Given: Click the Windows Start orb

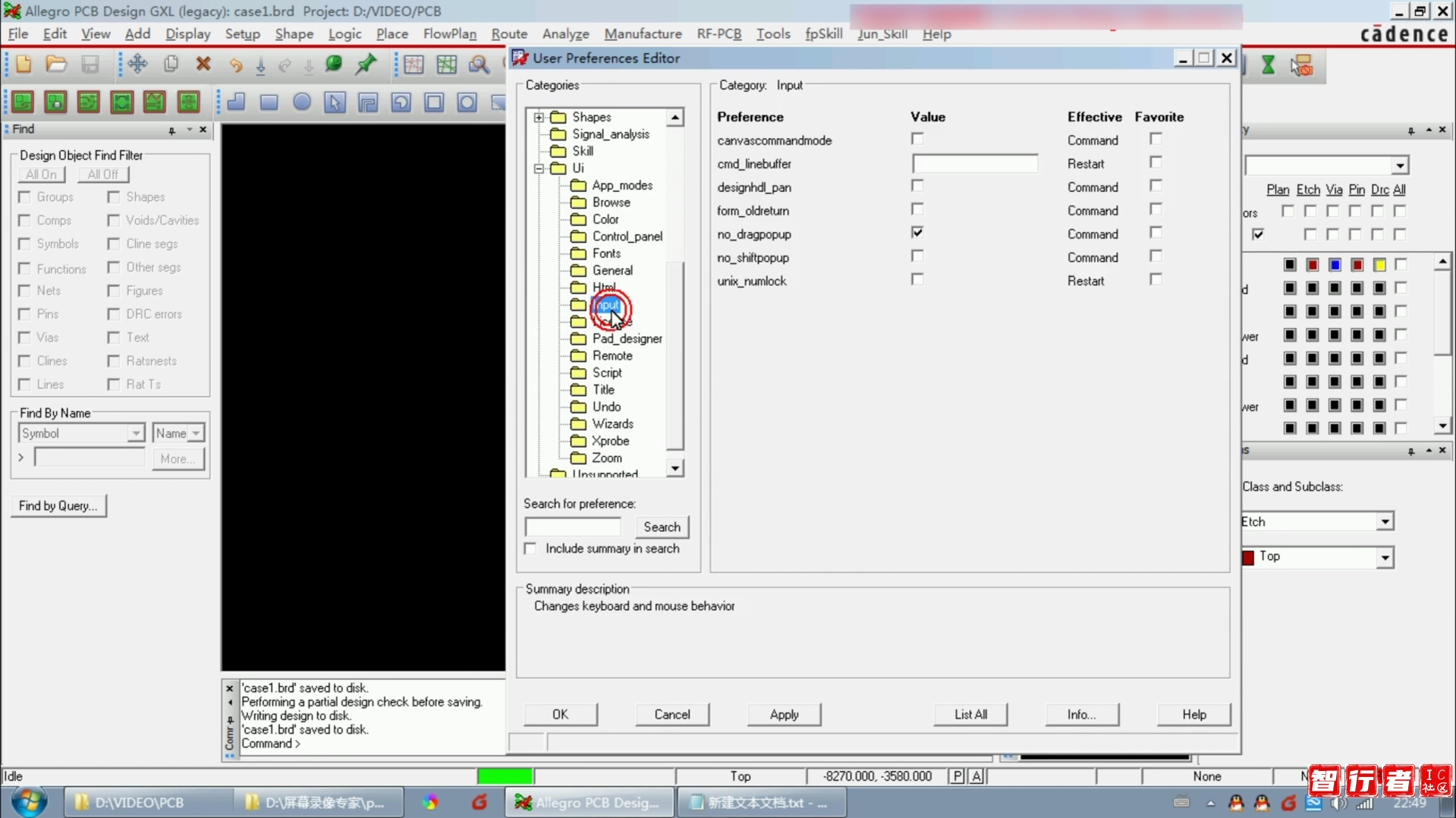Looking at the screenshot, I should 29,801.
